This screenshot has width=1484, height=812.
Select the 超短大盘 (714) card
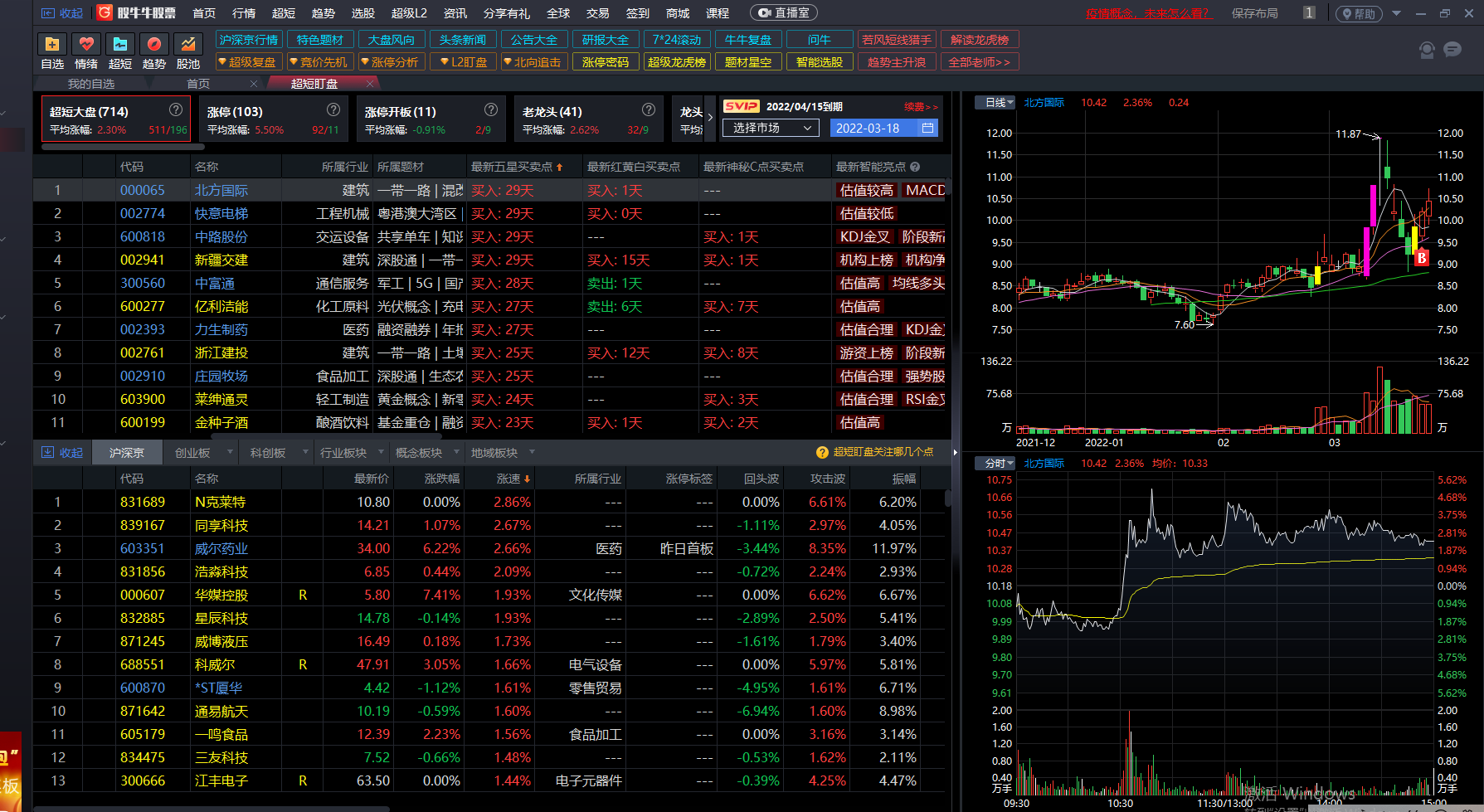pos(116,119)
